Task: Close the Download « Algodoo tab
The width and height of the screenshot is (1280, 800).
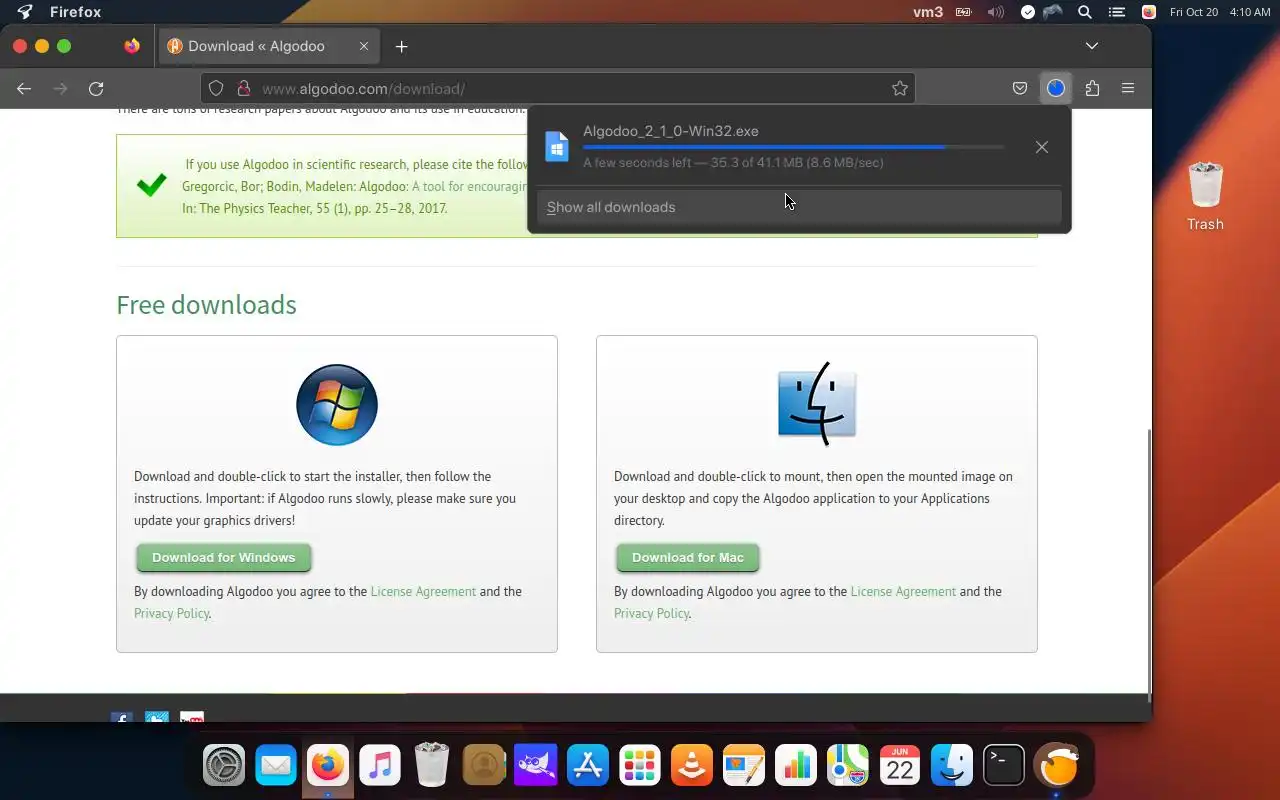Action: point(364,46)
